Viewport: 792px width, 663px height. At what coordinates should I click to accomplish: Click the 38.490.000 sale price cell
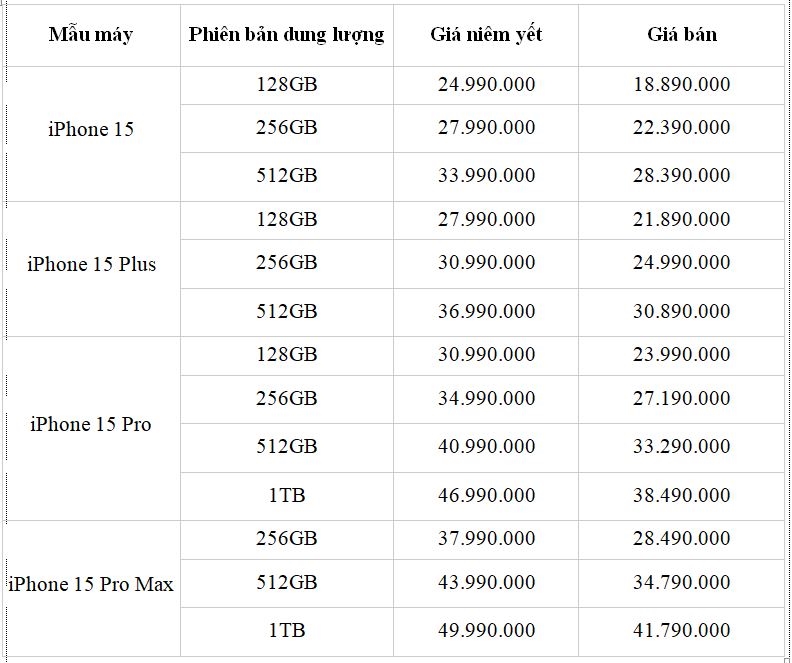[x=681, y=496]
